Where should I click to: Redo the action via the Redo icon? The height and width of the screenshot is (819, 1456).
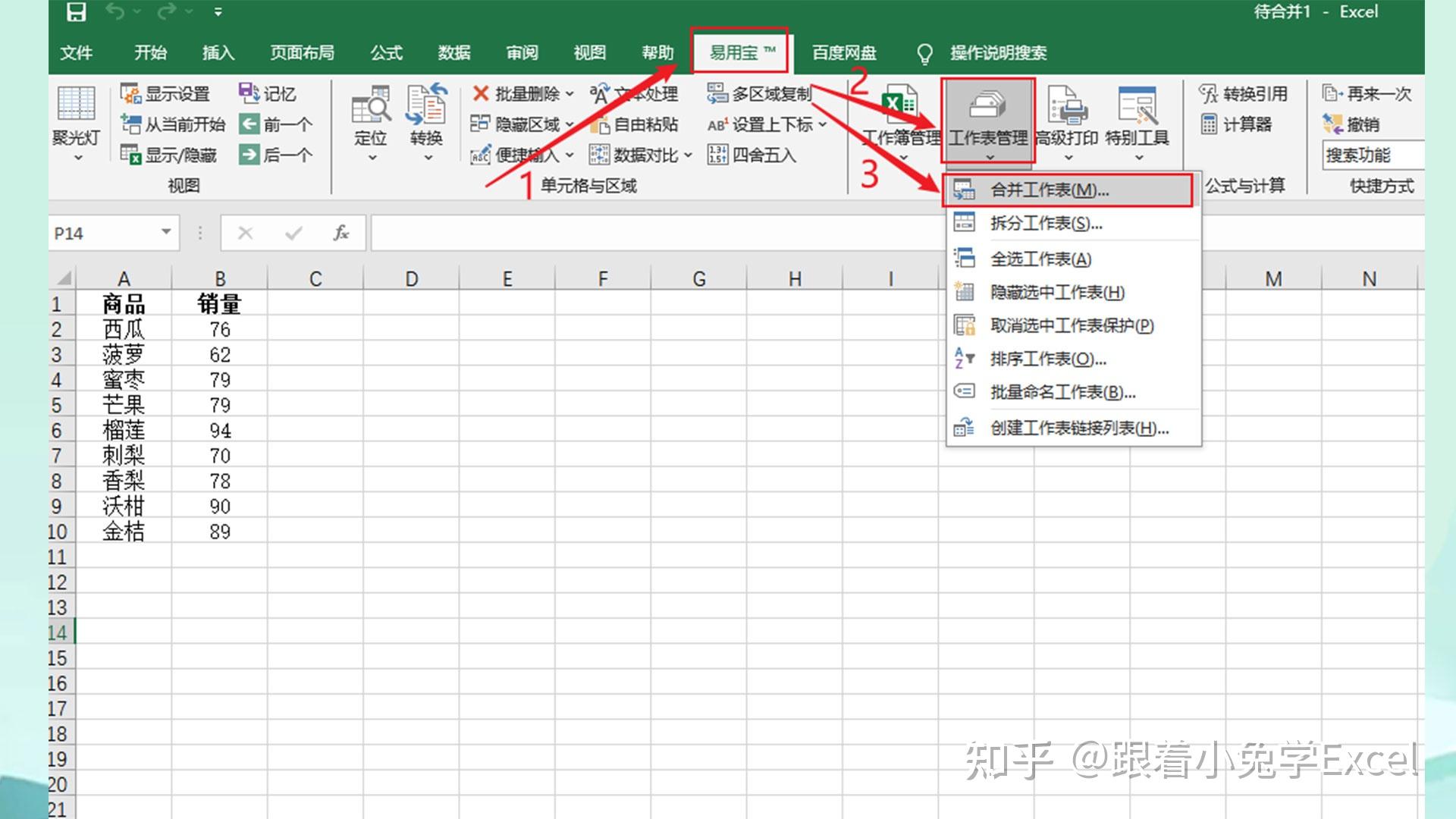tap(168, 11)
